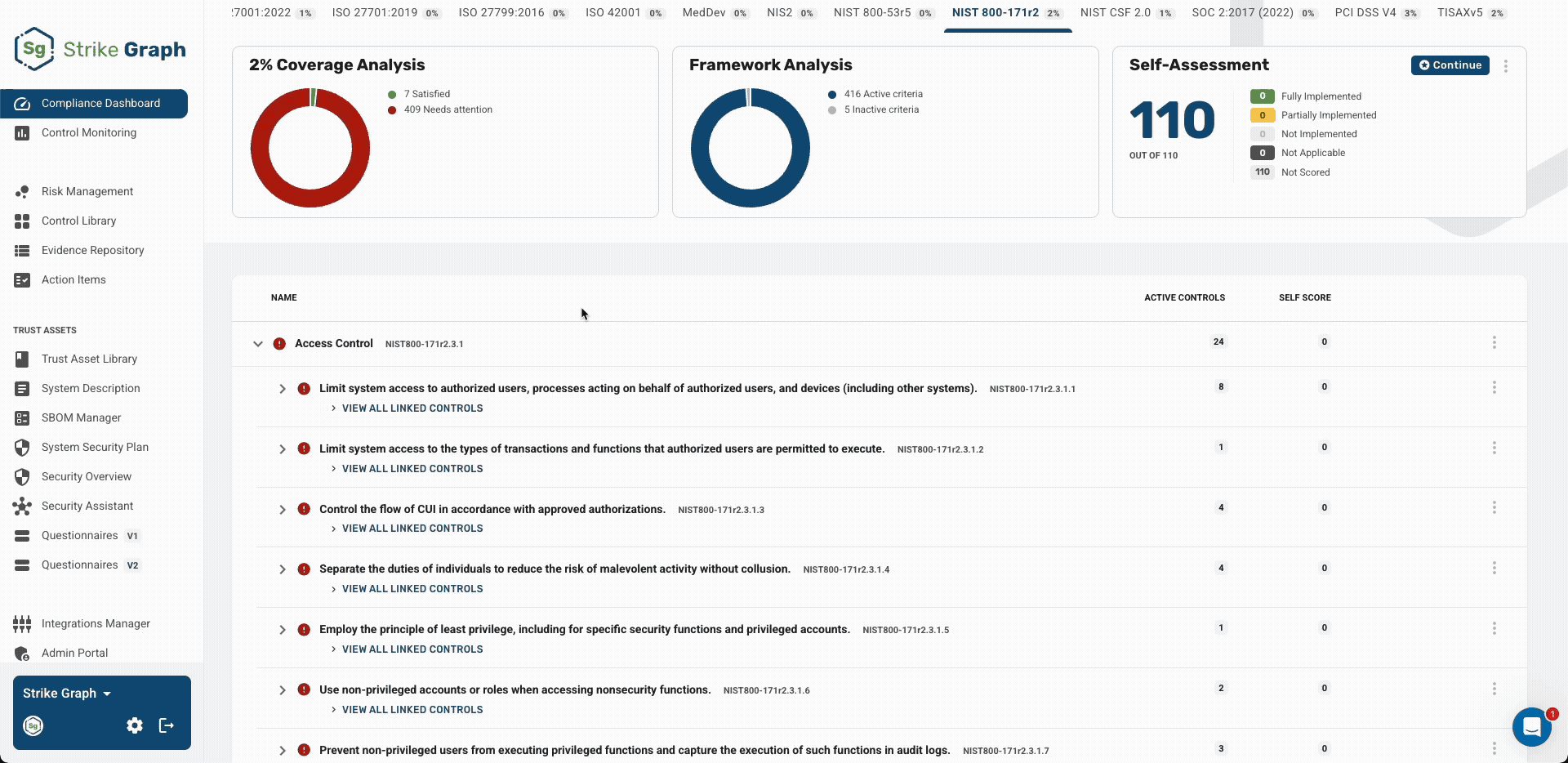1568x763 pixels.
Task: Click the Not Scored count badge
Action: (1263, 172)
